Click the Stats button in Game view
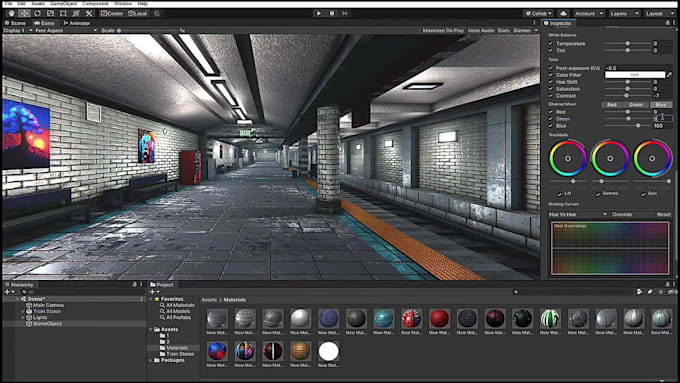Screen dimensions: 680x383 click(503, 30)
